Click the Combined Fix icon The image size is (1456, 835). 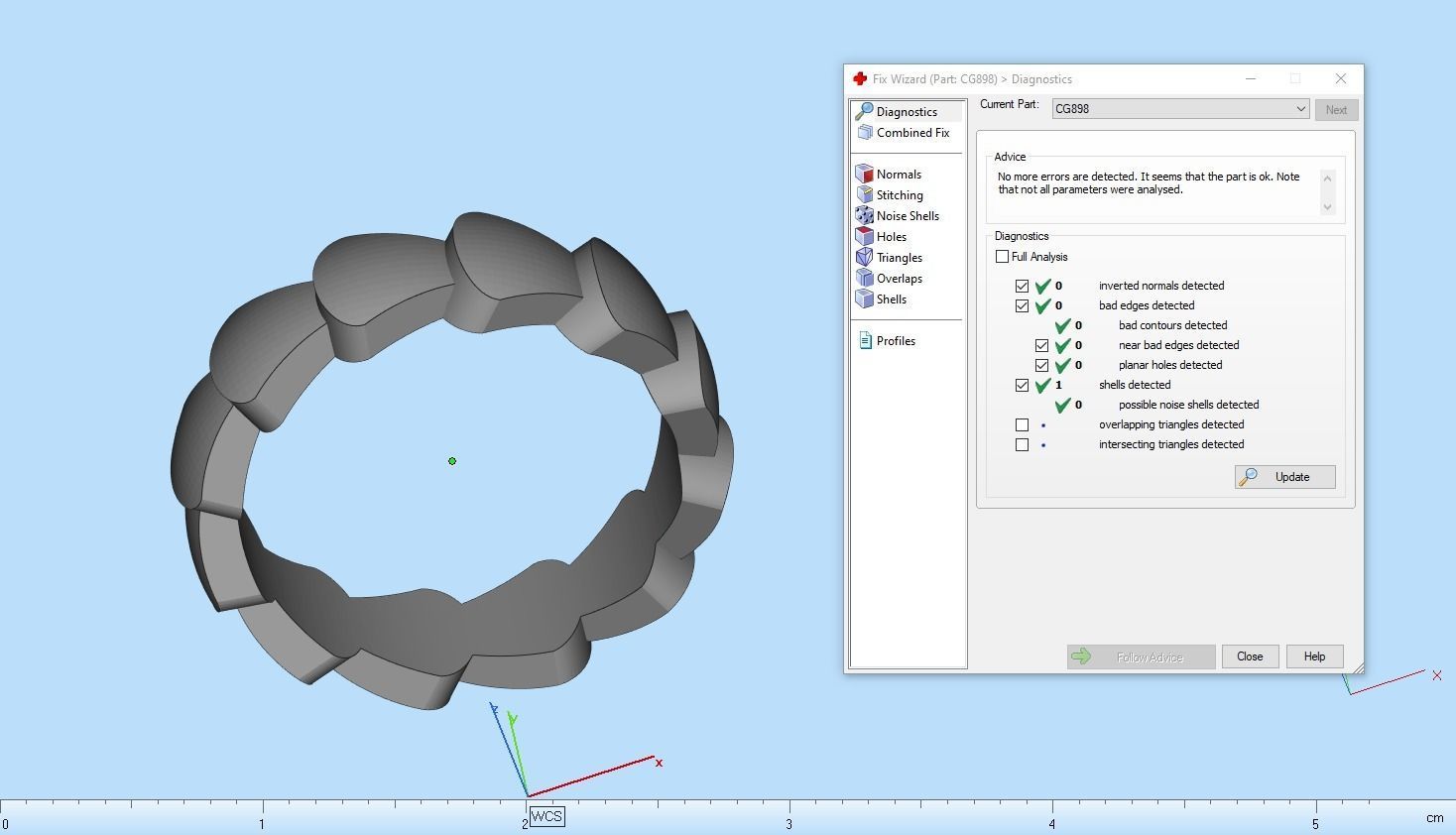(864, 132)
